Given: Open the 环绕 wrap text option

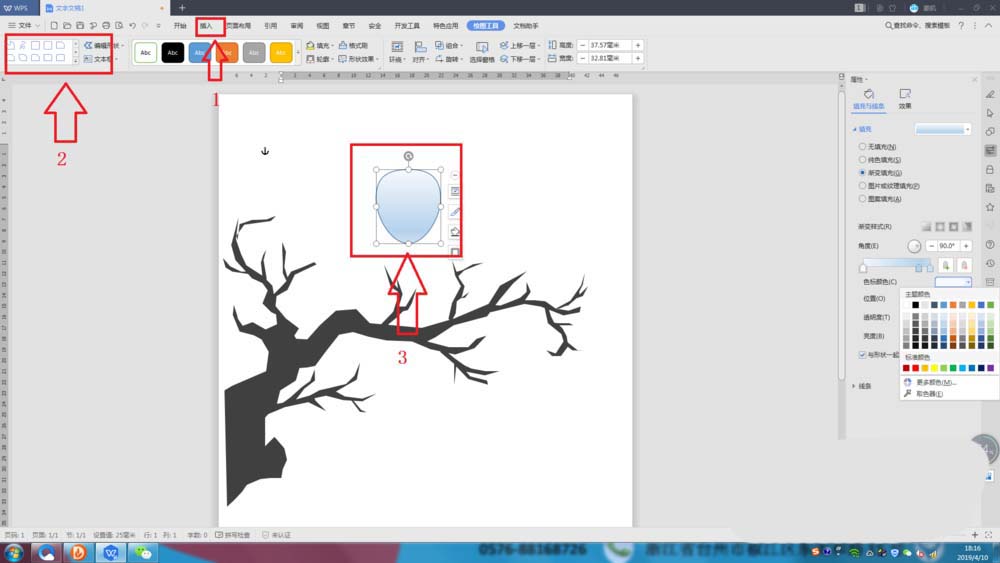Looking at the screenshot, I should (397, 52).
